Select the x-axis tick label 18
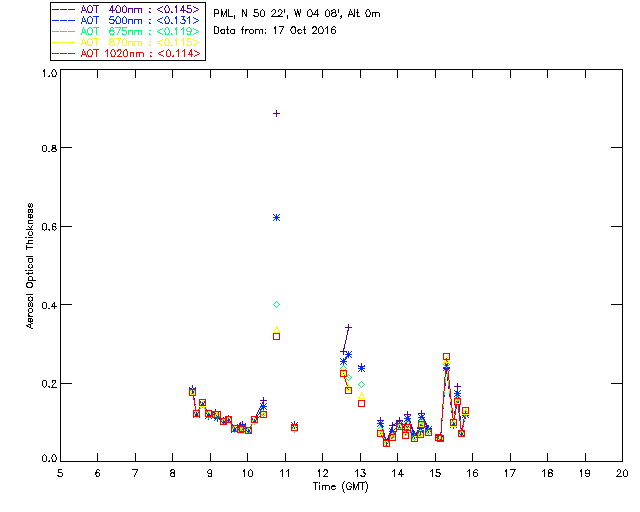Viewport: 640px width, 512px height. point(547,473)
